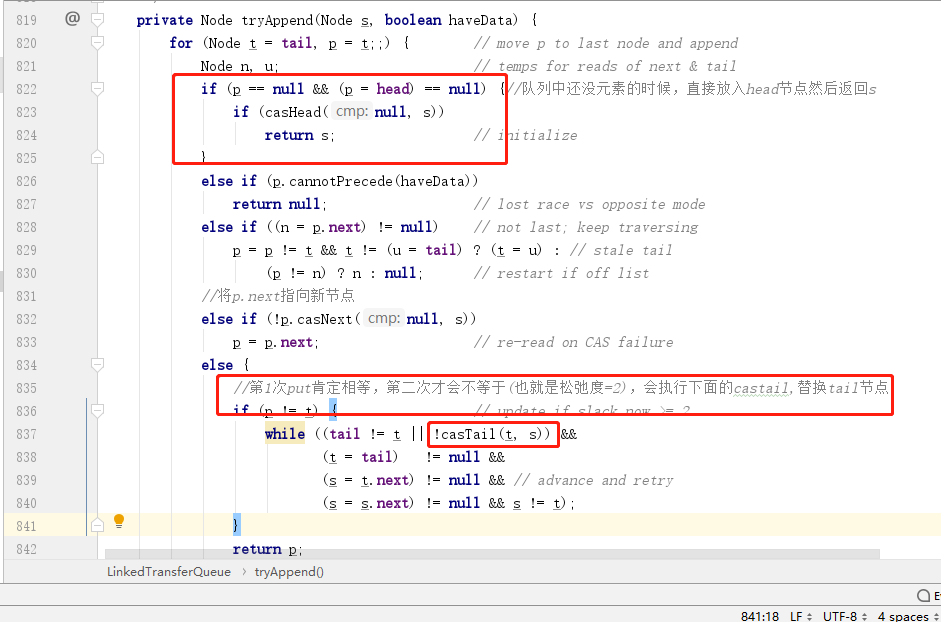Click the '// stale tail' comment

pos(621,250)
